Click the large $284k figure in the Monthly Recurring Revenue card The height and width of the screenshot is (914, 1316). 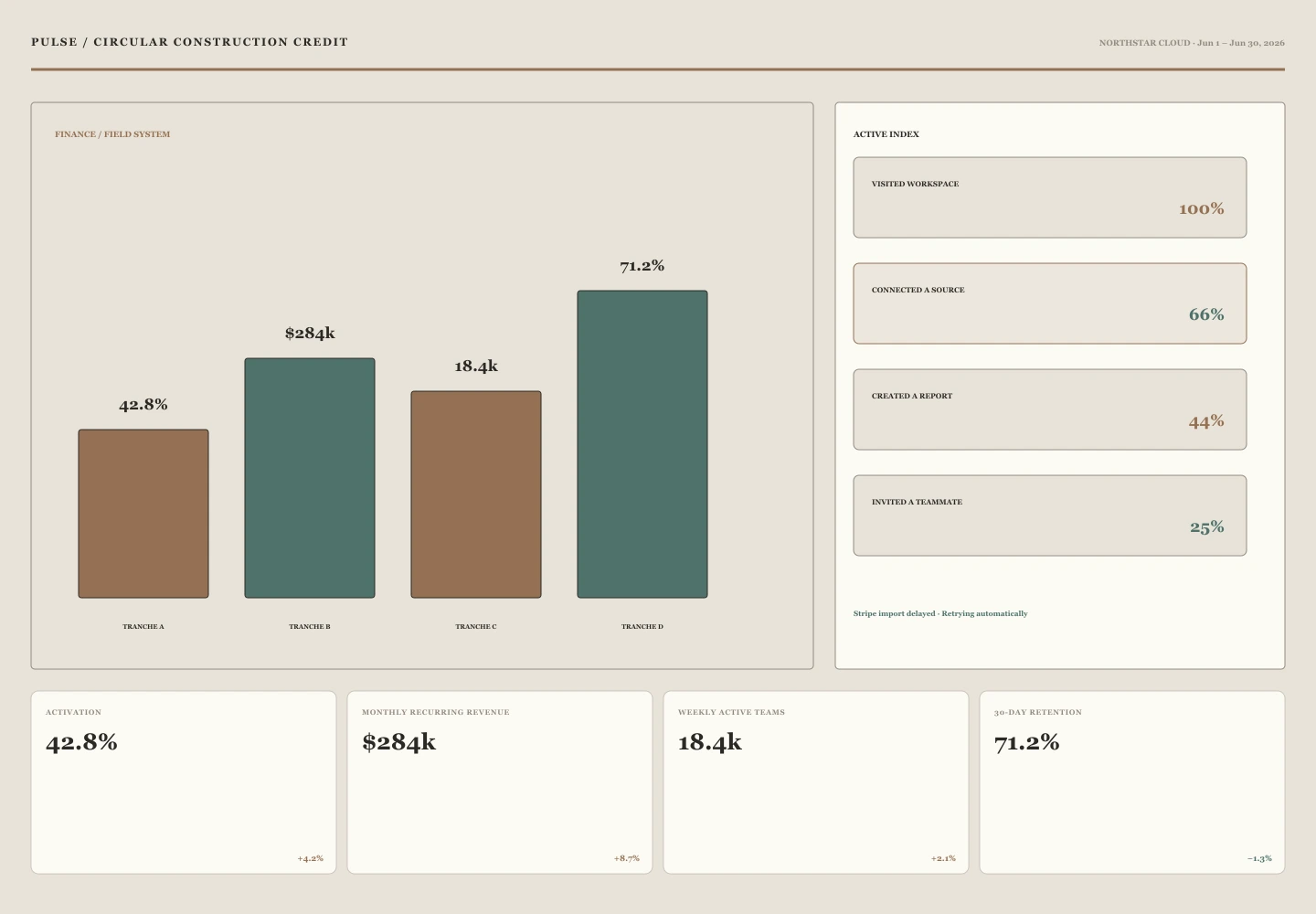(x=398, y=742)
